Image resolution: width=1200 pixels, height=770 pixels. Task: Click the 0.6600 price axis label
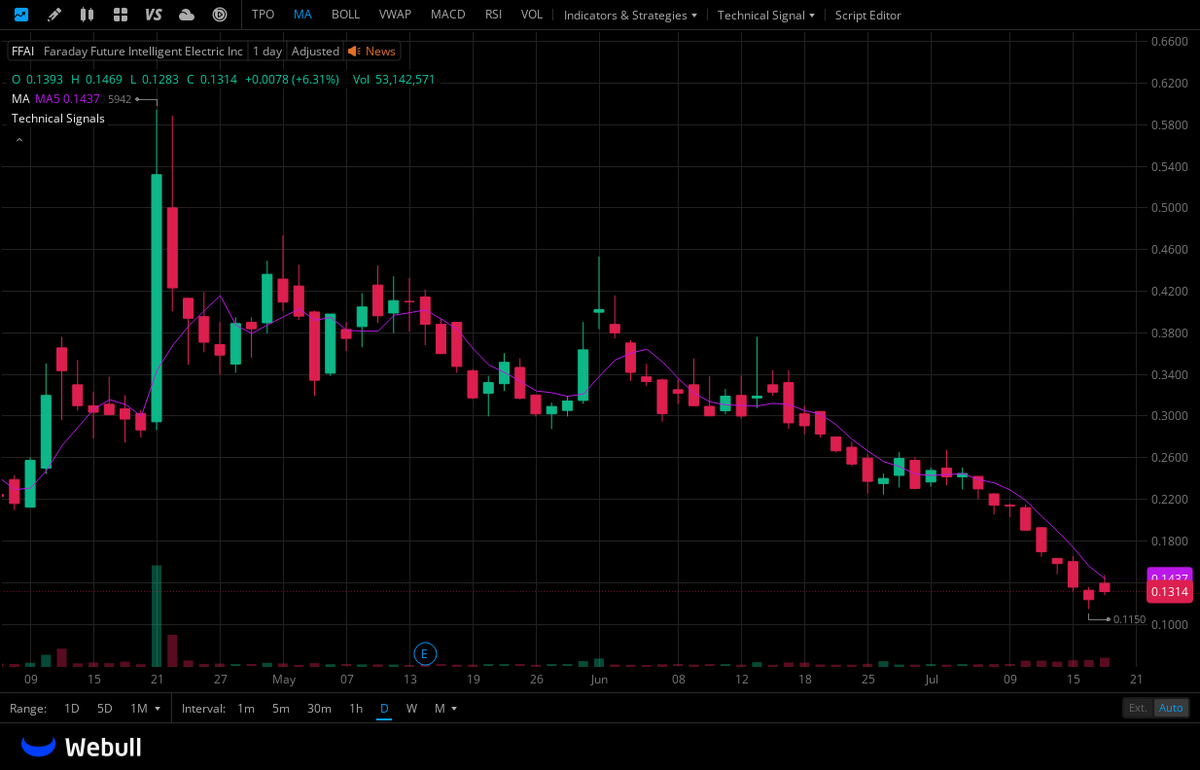point(1169,41)
